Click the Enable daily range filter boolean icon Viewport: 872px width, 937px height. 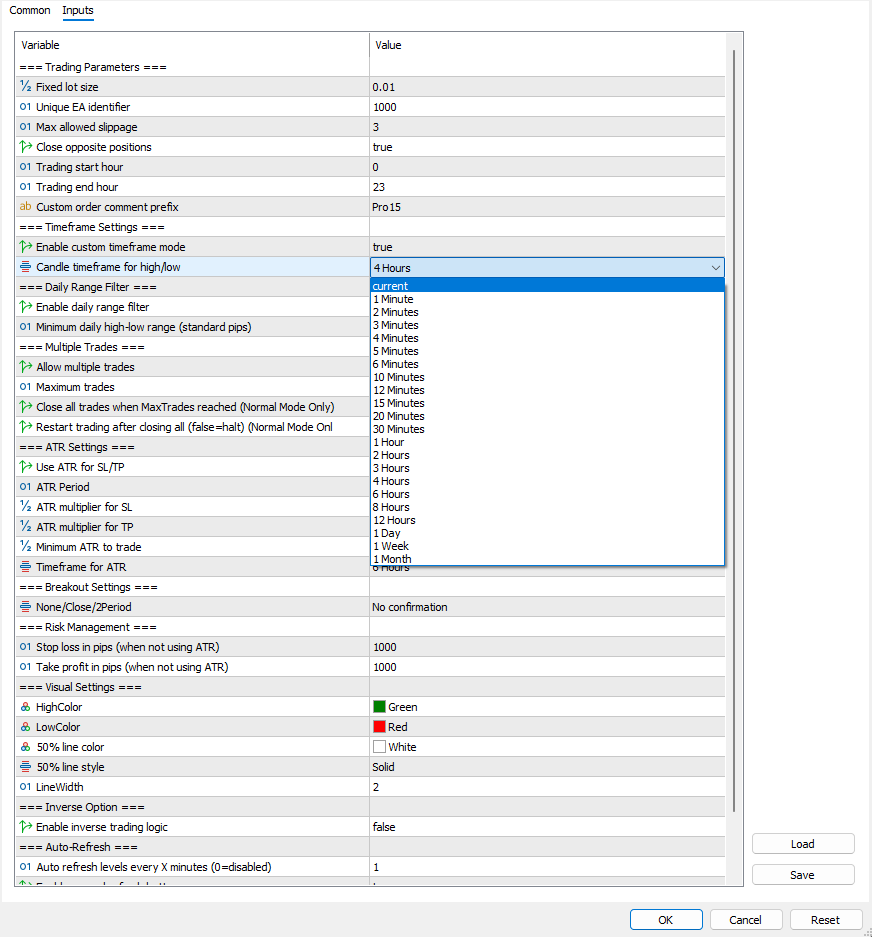[x=25, y=307]
